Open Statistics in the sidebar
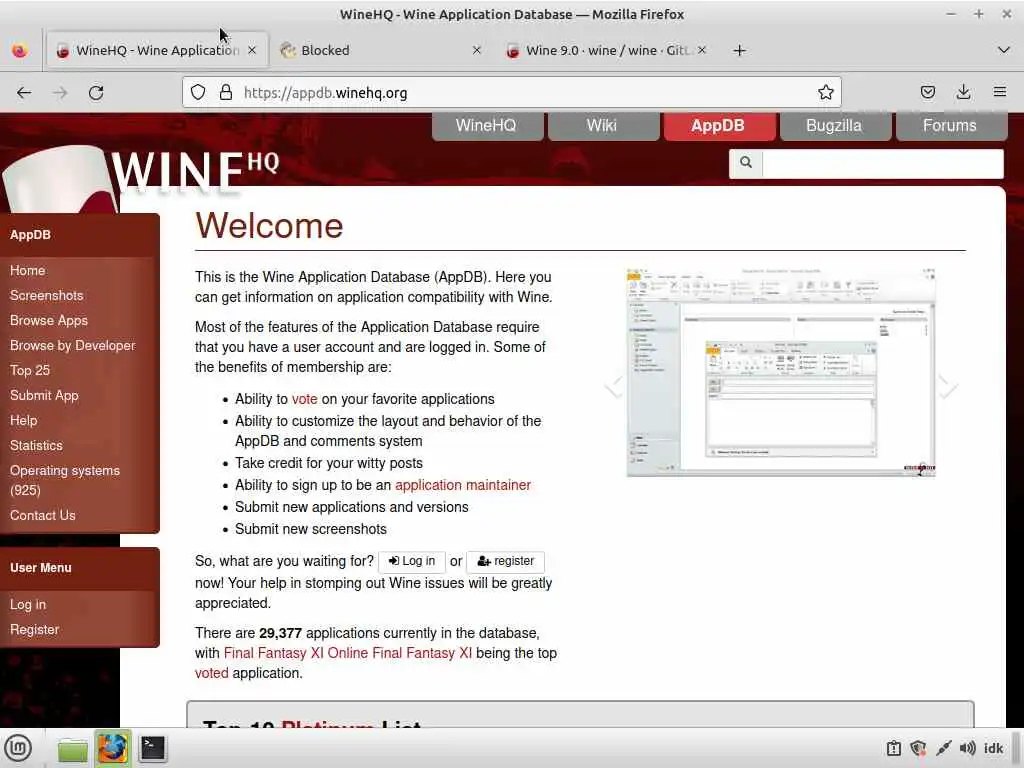The width and height of the screenshot is (1024, 768). coord(36,445)
